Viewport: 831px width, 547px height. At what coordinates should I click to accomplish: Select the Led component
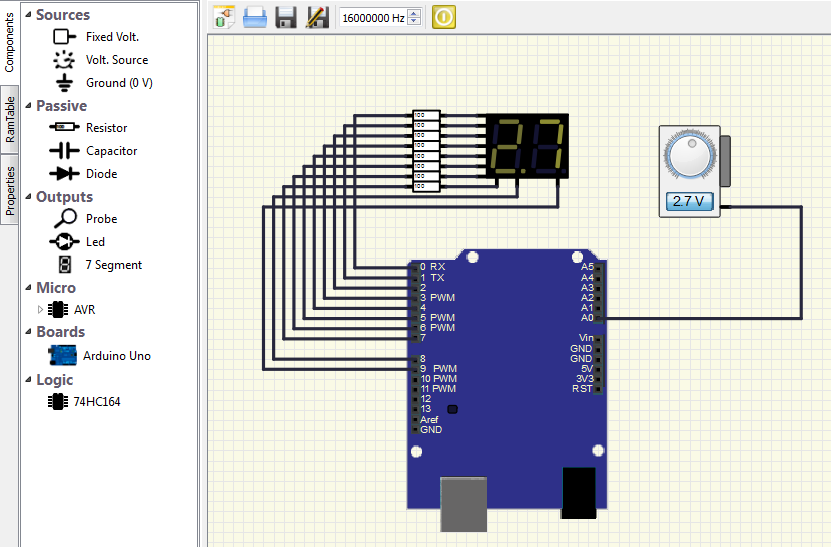(x=95, y=242)
